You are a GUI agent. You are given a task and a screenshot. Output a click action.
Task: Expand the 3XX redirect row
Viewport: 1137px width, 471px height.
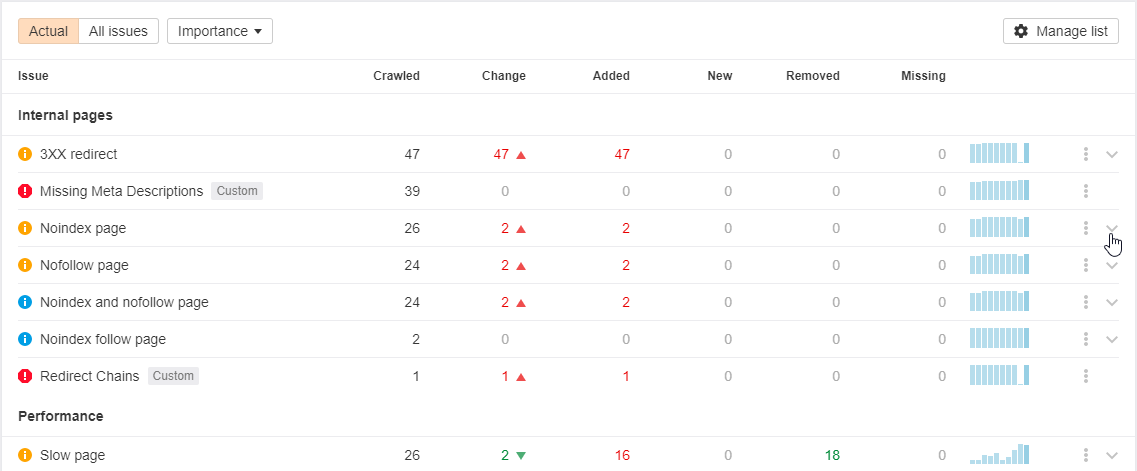[1112, 154]
